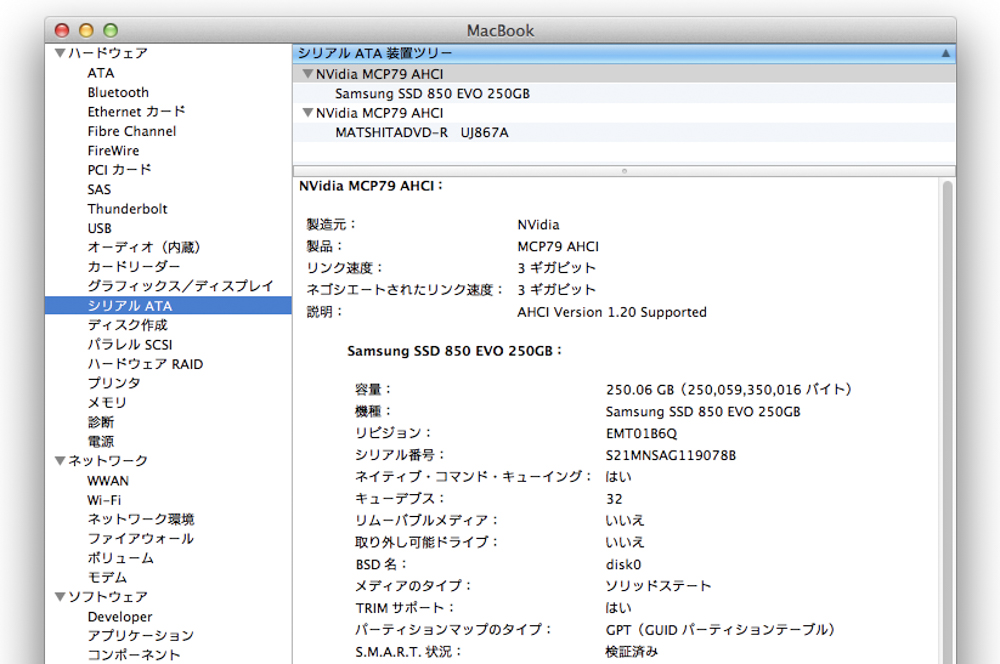Select FireWire in sidebar
Image resolution: width=1000 pixels, height=664 pixels.
(114, 151)
